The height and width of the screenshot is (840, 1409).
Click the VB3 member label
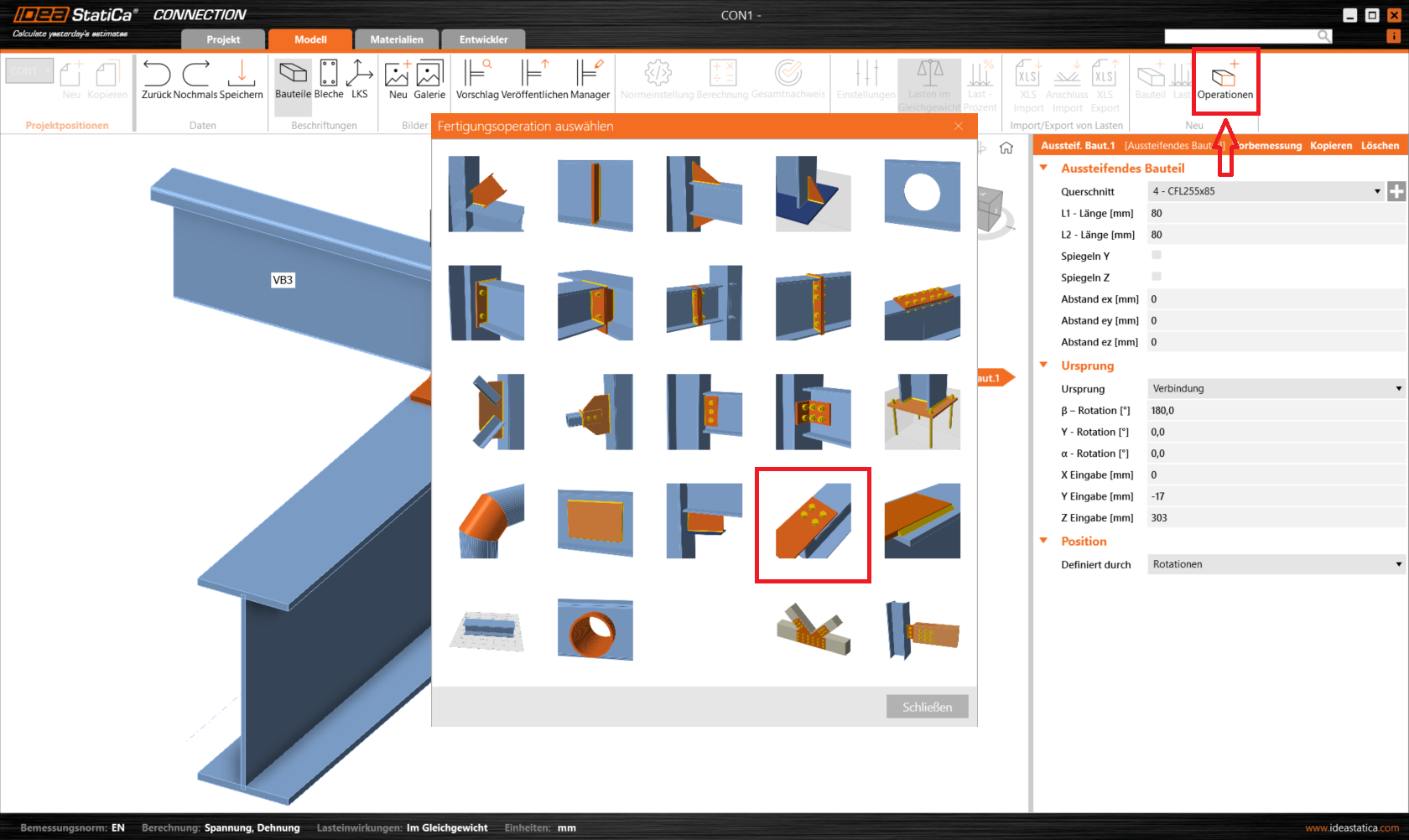pos(283,280)
